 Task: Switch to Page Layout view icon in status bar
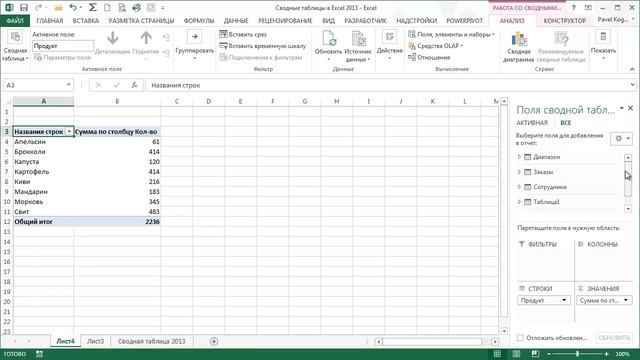click(516, 354)
